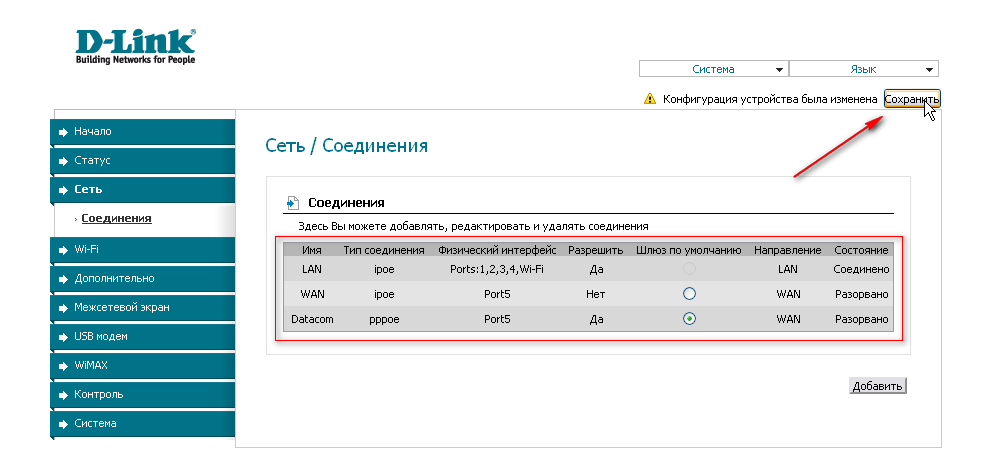This screenshot has width=992, height=456.
Task: Open the Система dropdown menu
Action: point(714,70)
